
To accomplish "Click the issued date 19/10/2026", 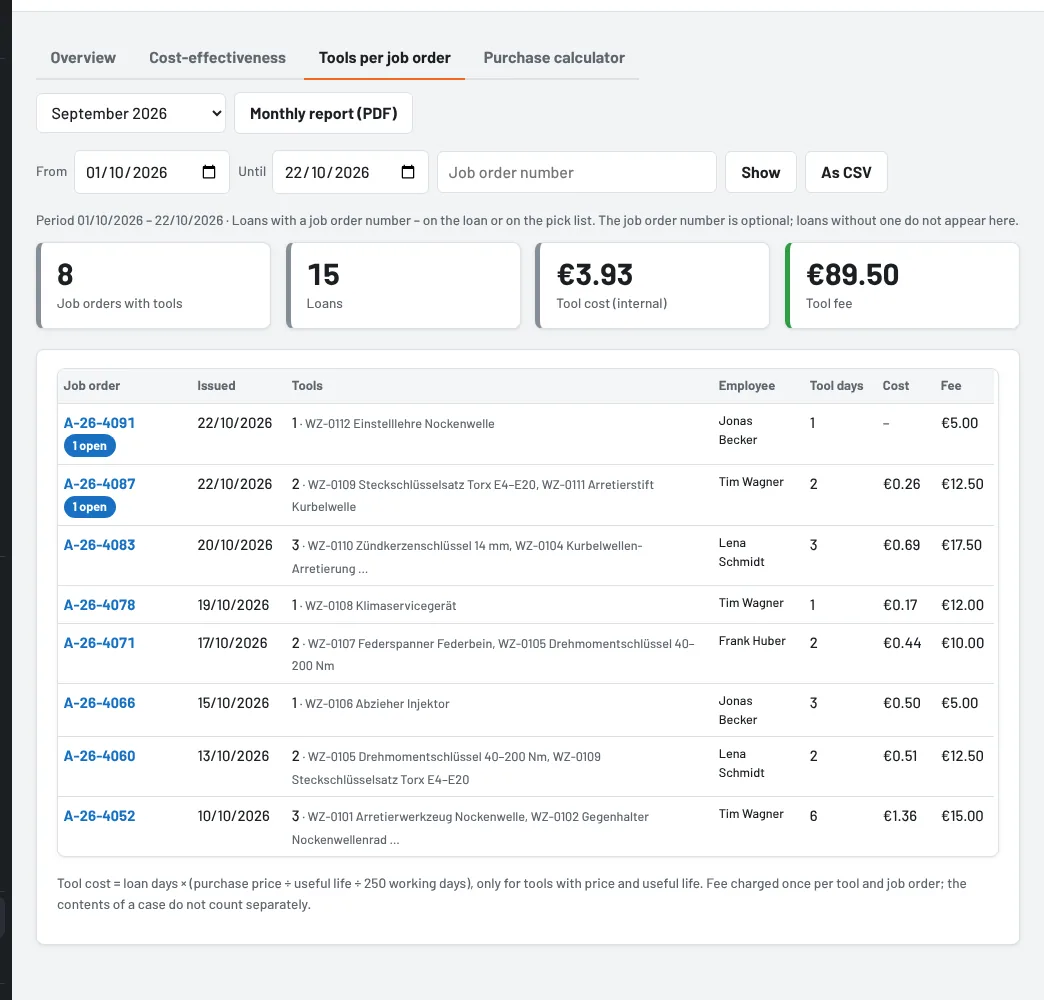I will pyautogui.click(x=233, y=605).
